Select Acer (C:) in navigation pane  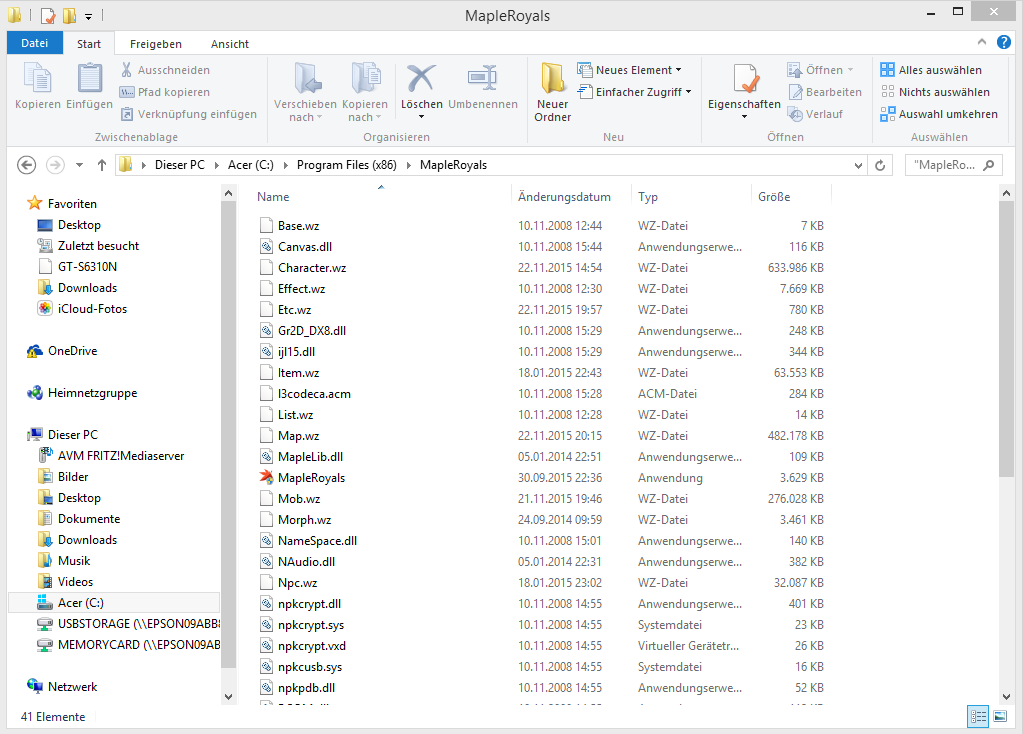pos(114,603)
